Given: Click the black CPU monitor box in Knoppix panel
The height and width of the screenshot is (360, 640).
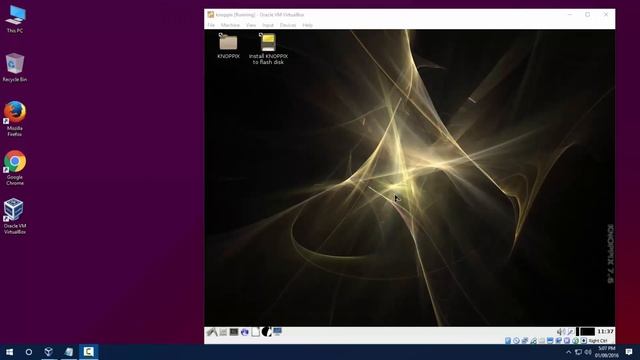Looking at the screenshot, I should click(x=587, y=331).
